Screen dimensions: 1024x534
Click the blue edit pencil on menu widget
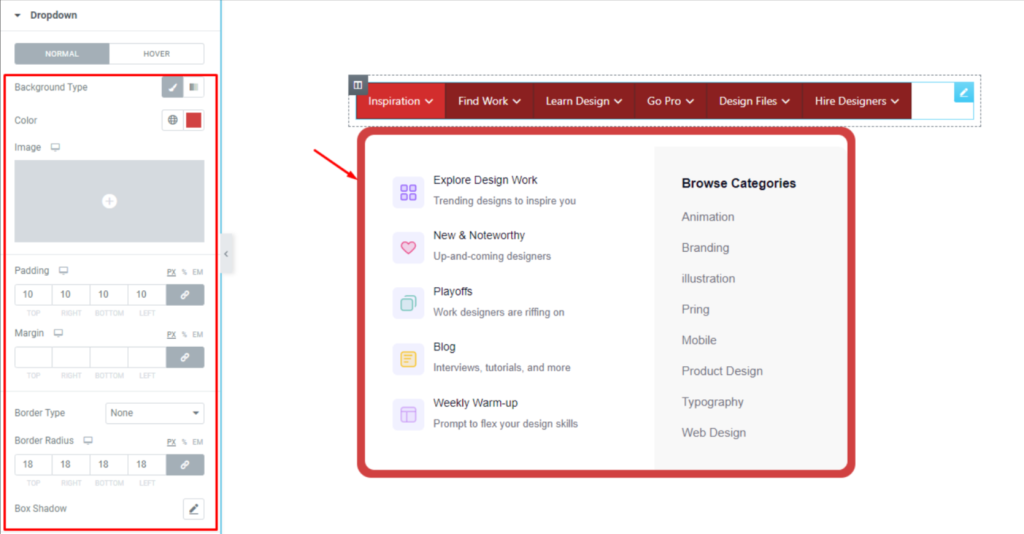point(963,92)
